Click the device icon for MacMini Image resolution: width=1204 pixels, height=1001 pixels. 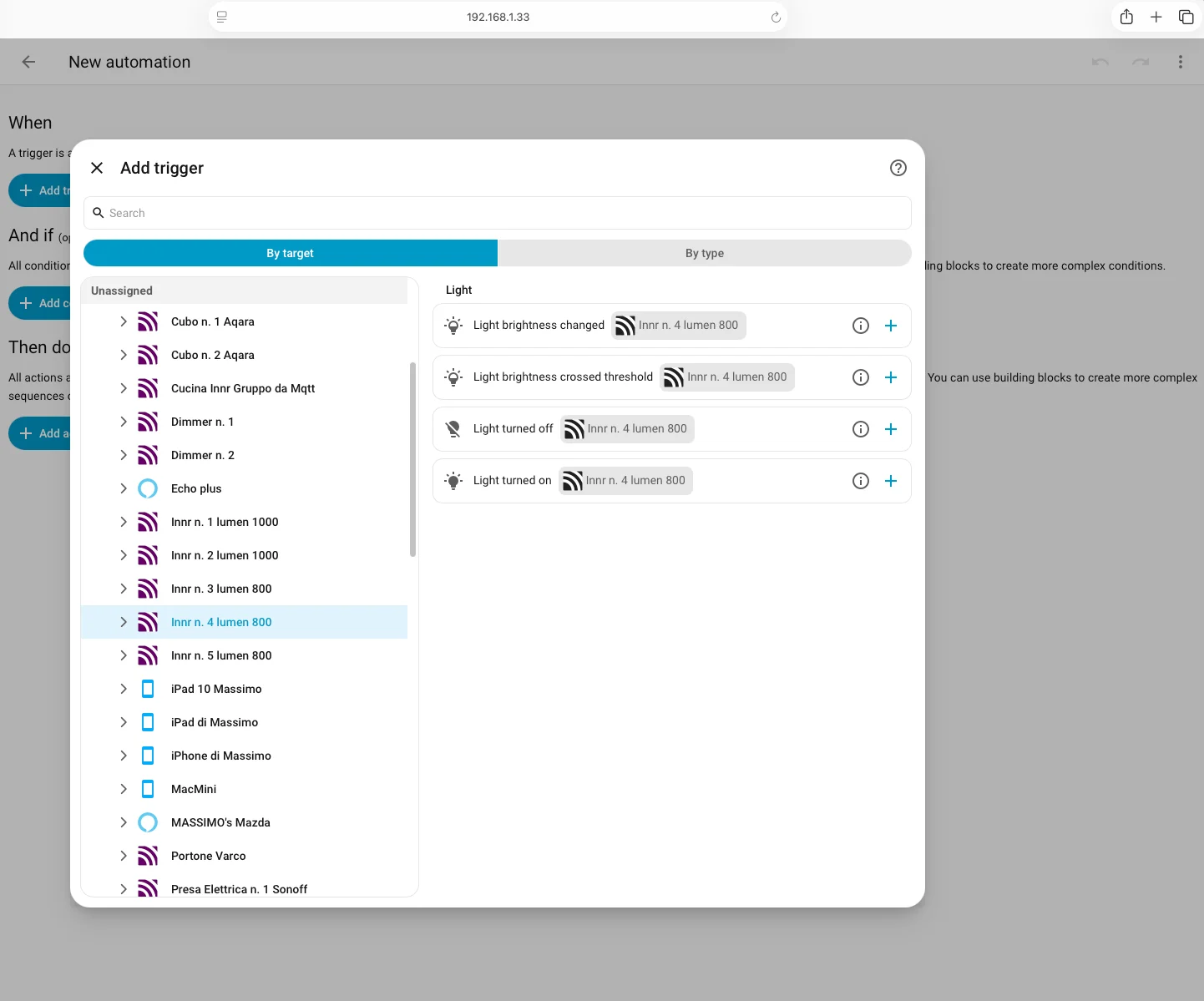point(148,789)
